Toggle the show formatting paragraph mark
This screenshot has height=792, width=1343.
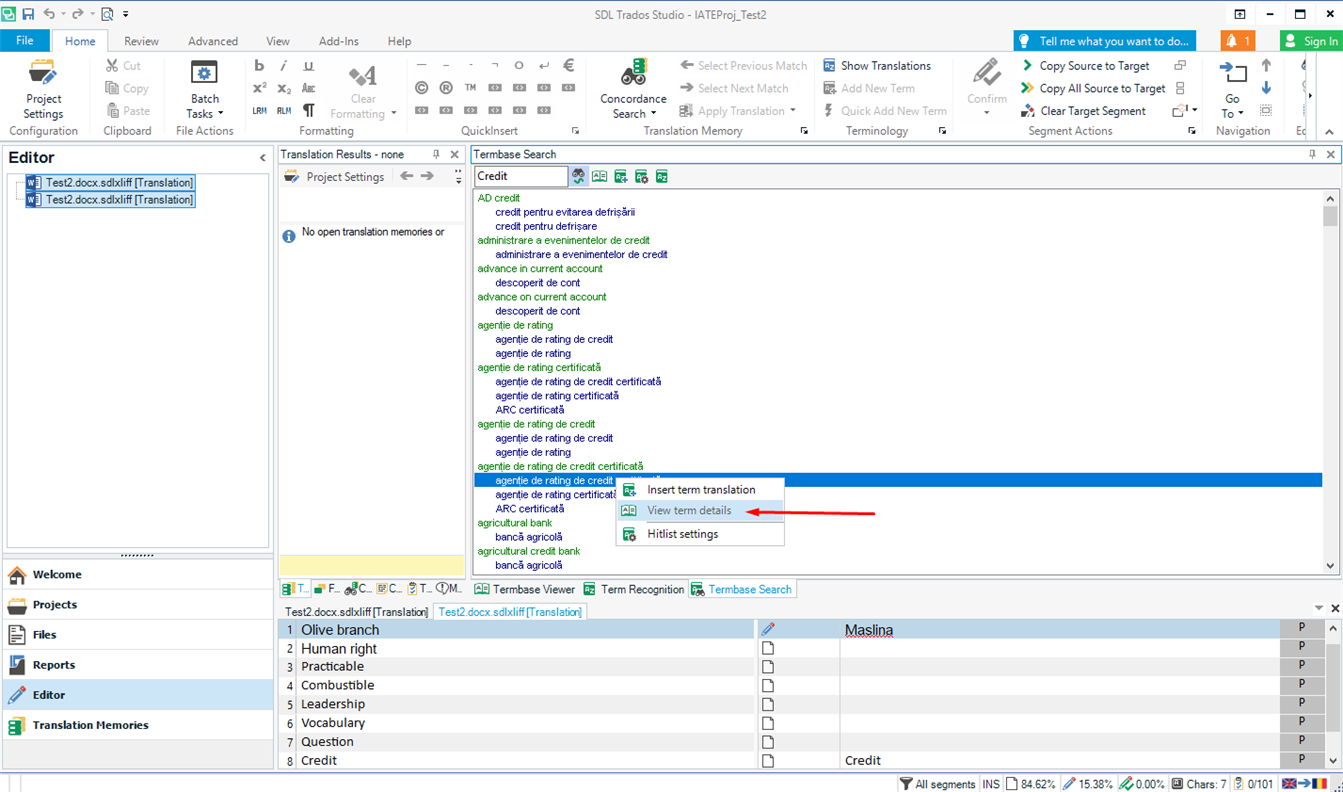(308, 110)
